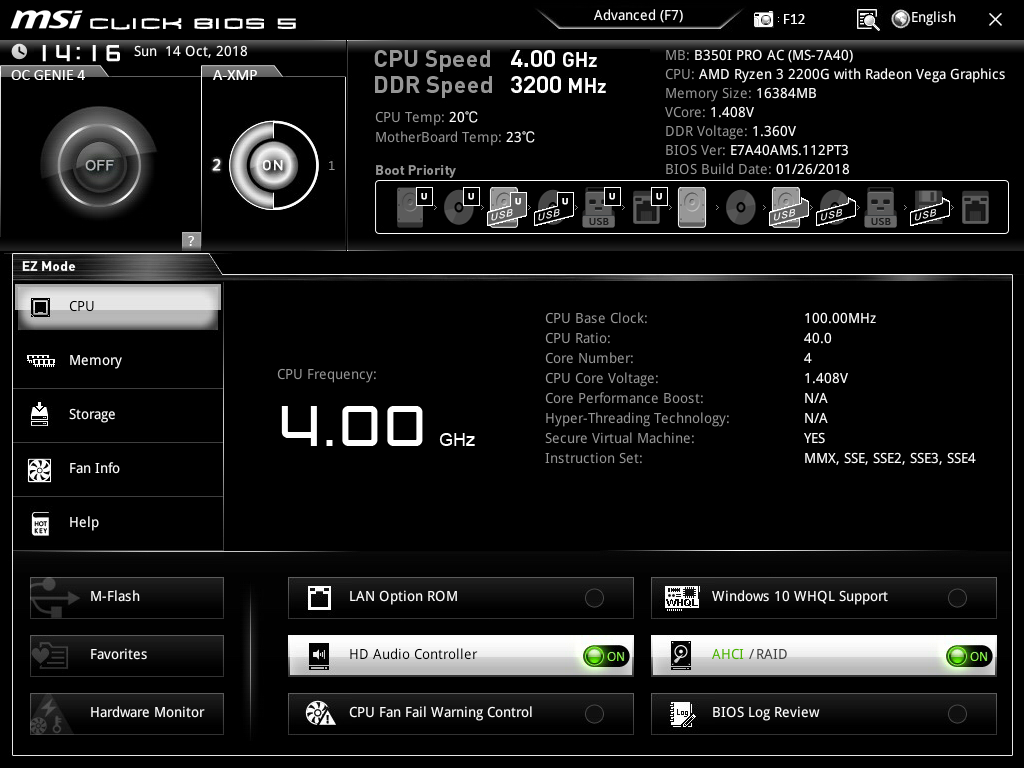Click the WHQL chip icon
The width and height of the screenshot is (1024, 768).
pyautogui.click(x=682, y=597)
